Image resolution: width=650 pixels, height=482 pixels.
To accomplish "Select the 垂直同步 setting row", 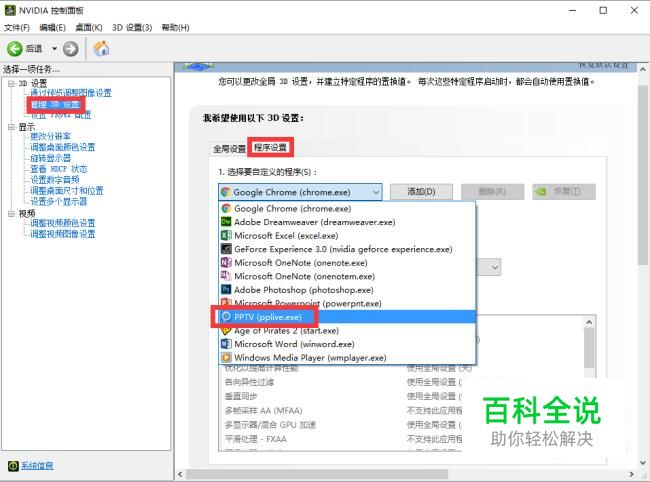I will pyautogui.click(x=344, y=396).
